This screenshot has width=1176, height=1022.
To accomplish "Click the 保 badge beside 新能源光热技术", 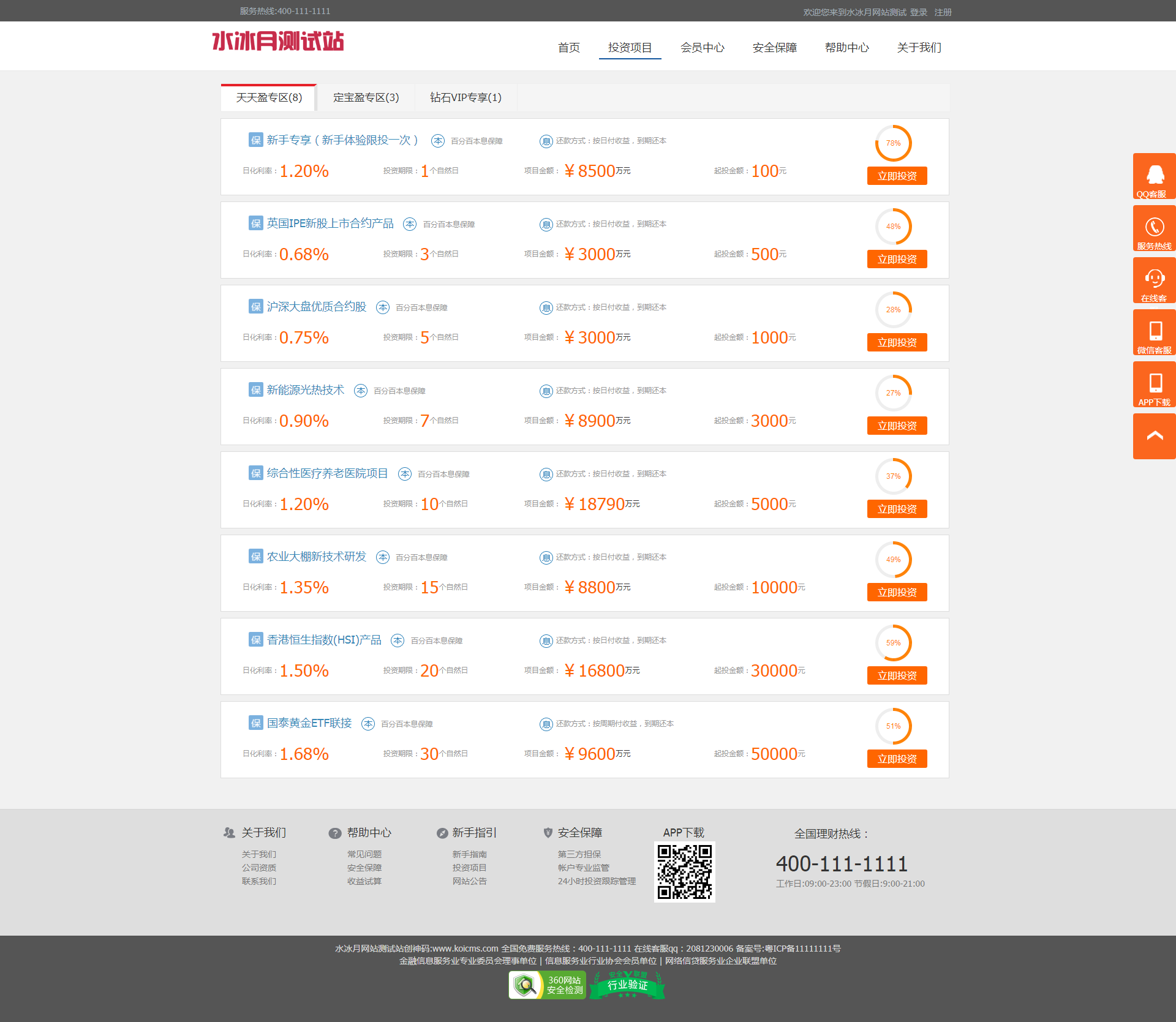I will pos(255,389).
